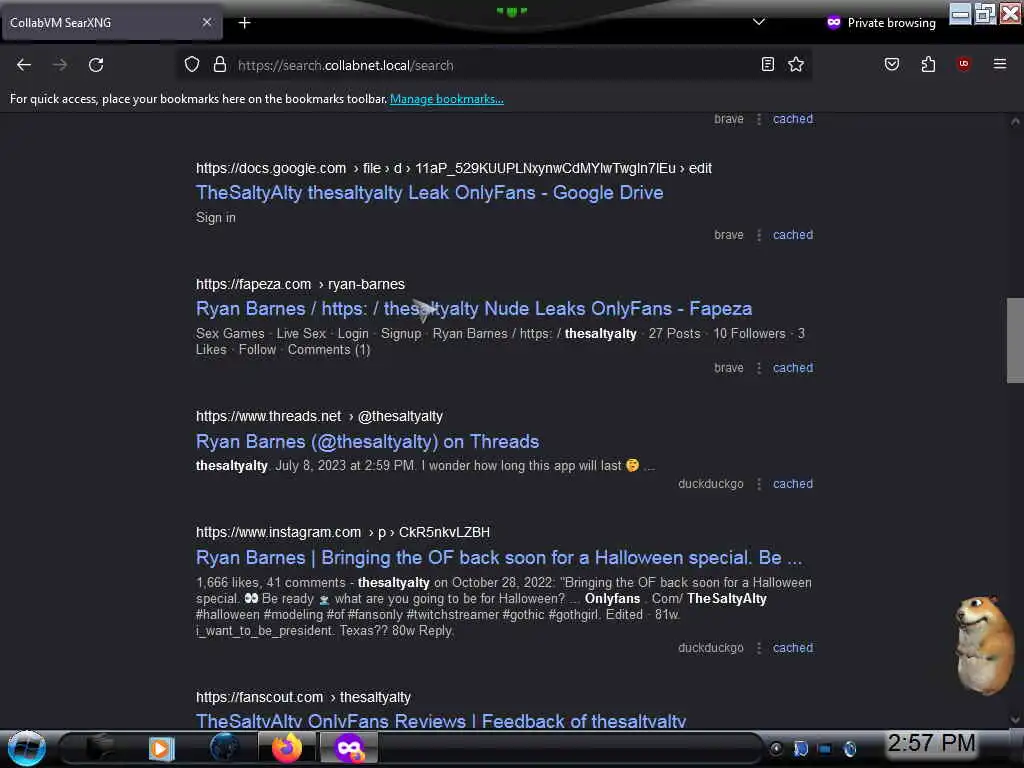1024x768 pixels.
Task: Bookmark this page with star
Action: (x=796, y=64)
